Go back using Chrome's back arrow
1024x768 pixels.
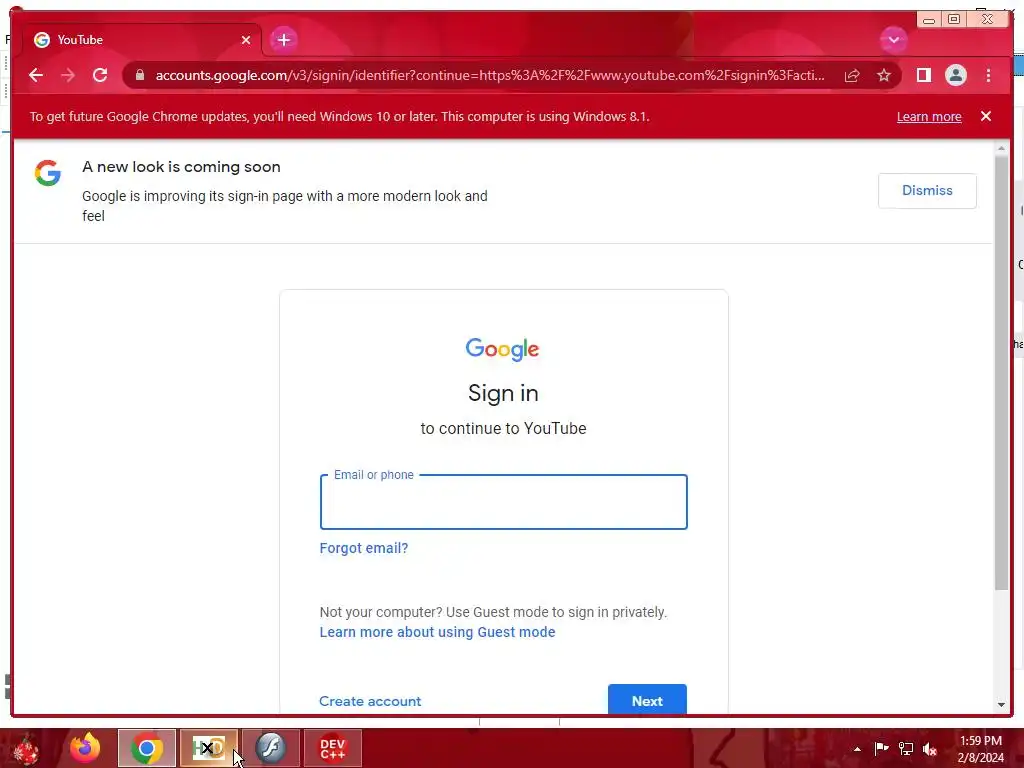[36, 75]
